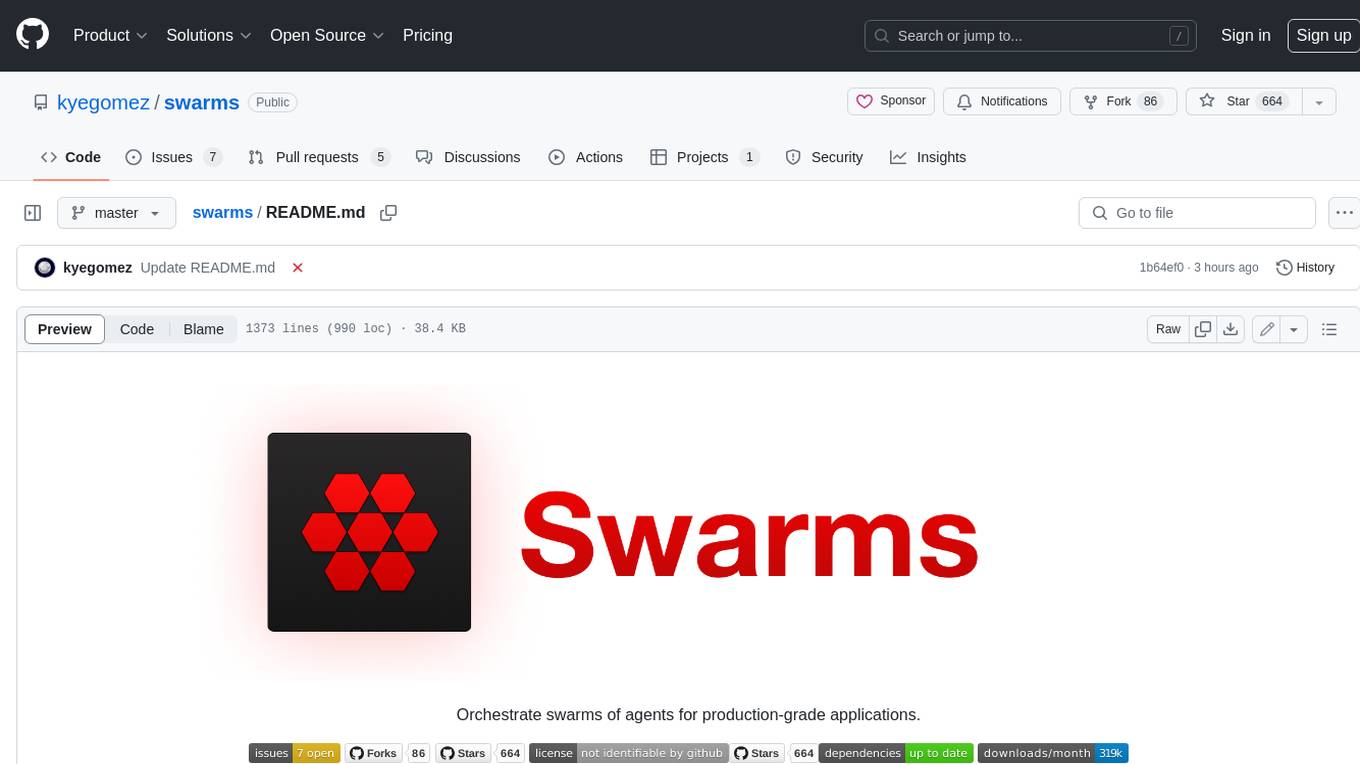Click the GitHub Forks badge

click(388, 753)
